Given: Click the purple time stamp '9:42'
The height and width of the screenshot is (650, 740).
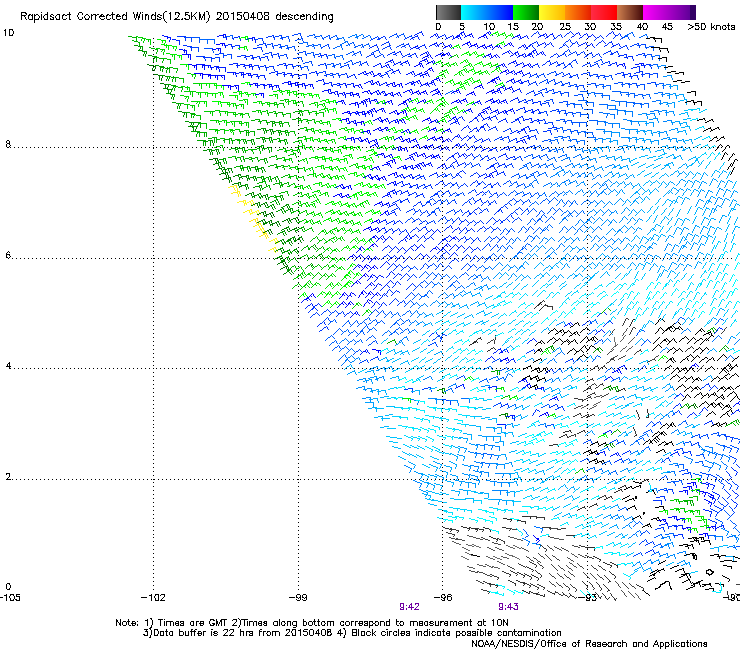Looking at the screenshot, I should coord(409,607).
